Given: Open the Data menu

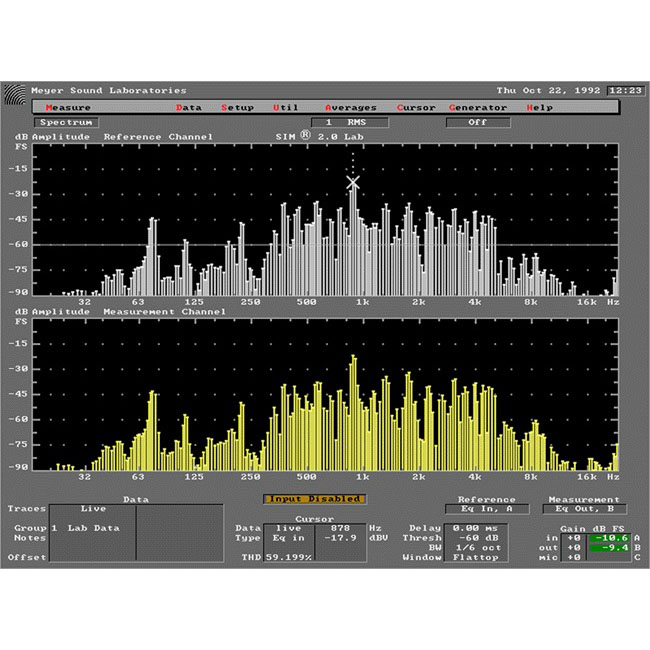Looking at the screenshot, I should [x=189, y=107].
